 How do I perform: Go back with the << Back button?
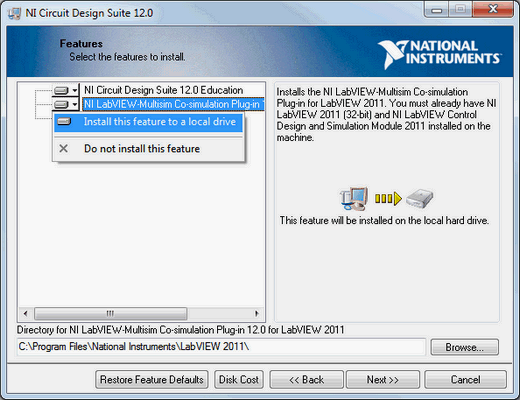(x=306, y=380)
